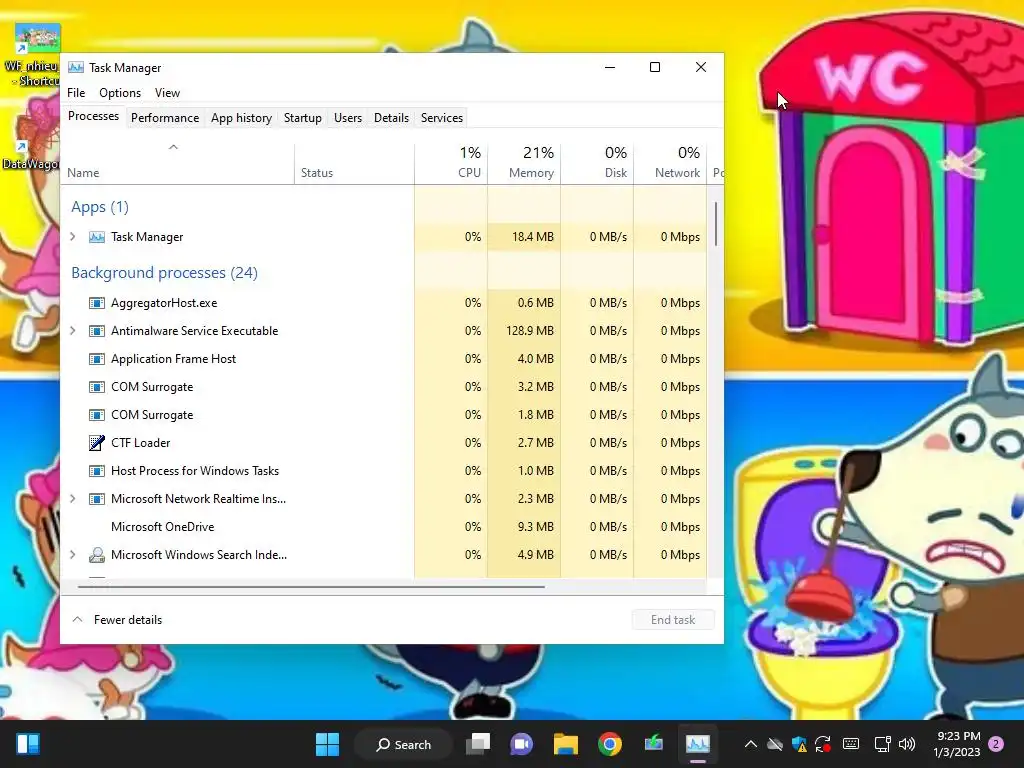Screen dimensions: 1024x768
Task: Select the first COM Surrogate row, 3.2 MB
Action: [383, 387]
